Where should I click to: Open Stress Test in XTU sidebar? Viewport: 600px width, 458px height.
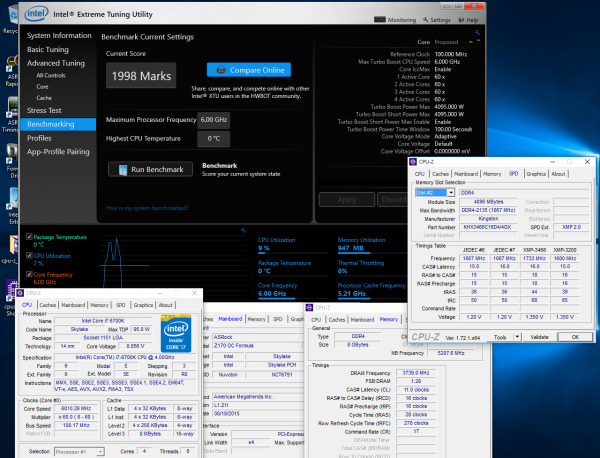[x=44, y=111]
